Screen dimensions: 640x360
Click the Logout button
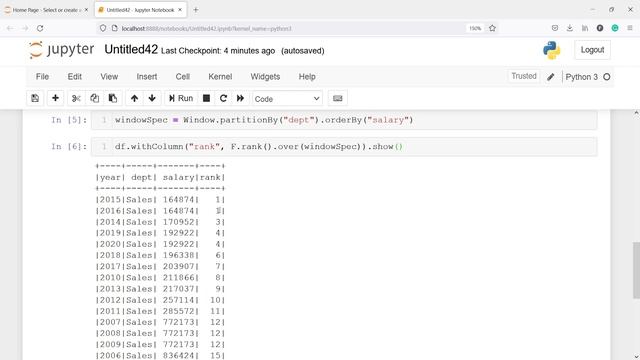point(592,50)
